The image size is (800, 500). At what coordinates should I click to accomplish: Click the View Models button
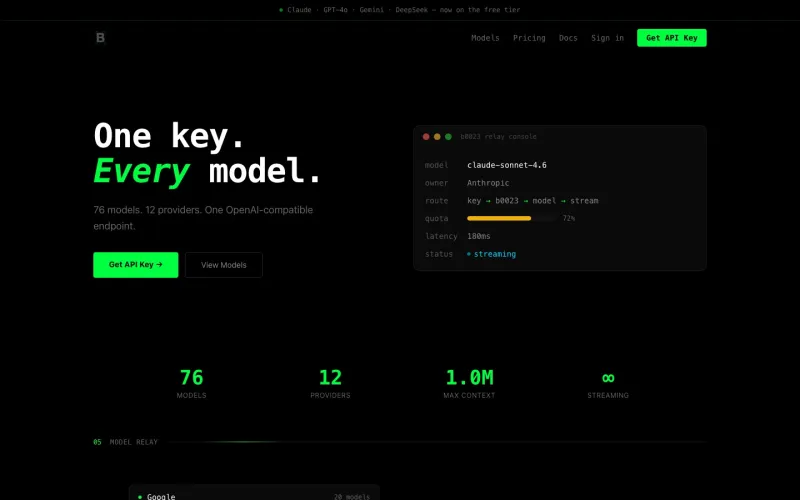click(x=223, y=265)
